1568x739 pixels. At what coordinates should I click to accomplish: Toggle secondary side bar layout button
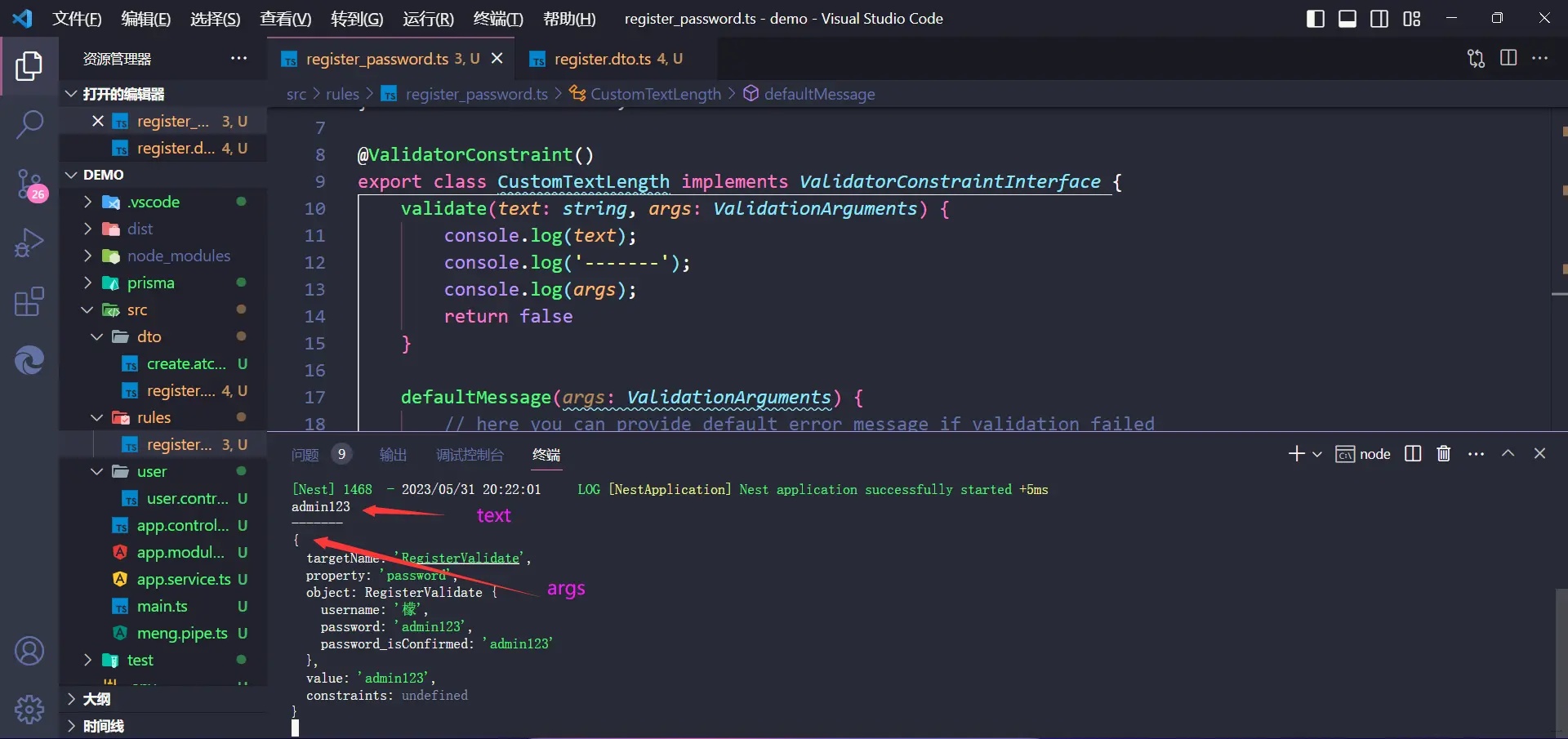point(1379,19)
